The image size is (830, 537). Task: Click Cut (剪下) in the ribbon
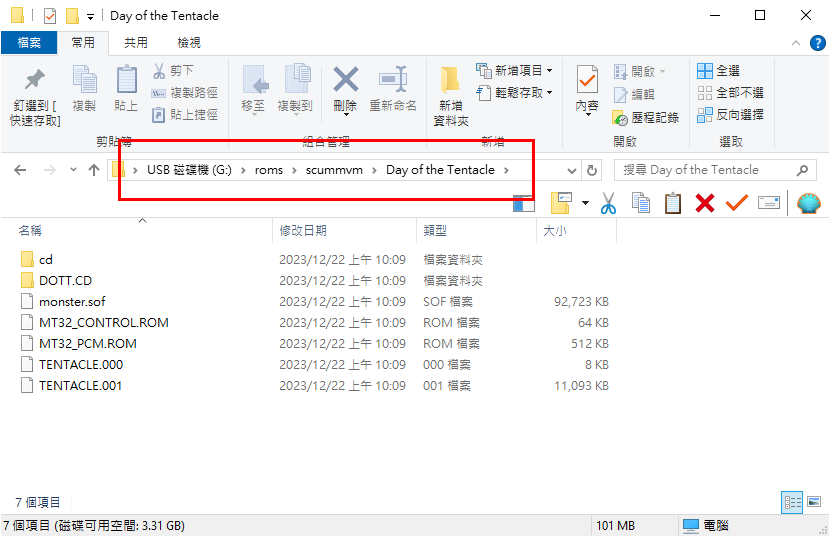pos(174,70)
